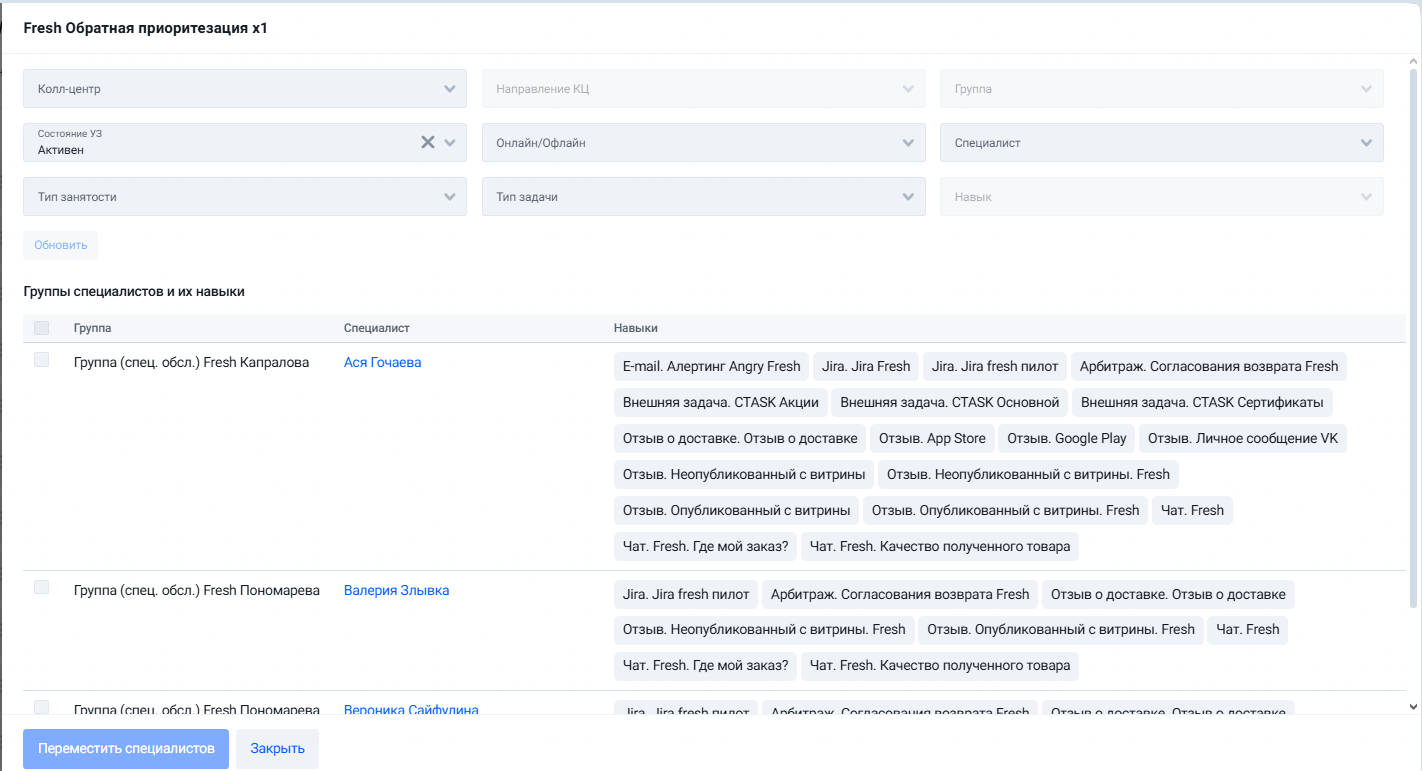1422x771 pixels.
Task: Click the Группа column header
Action: point(93,328)
